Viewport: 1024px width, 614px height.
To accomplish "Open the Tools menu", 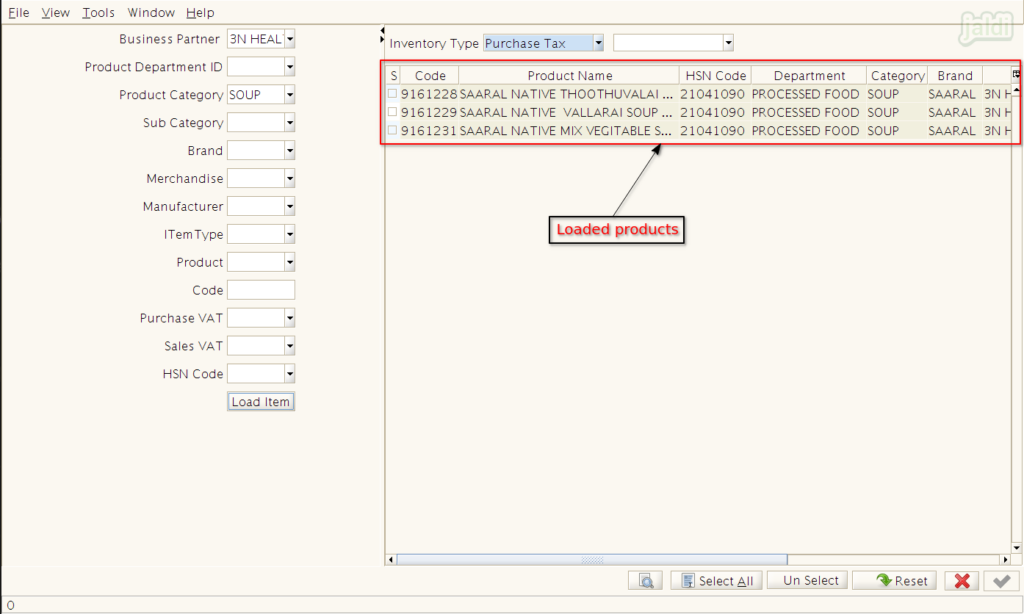I will point(98,12).
